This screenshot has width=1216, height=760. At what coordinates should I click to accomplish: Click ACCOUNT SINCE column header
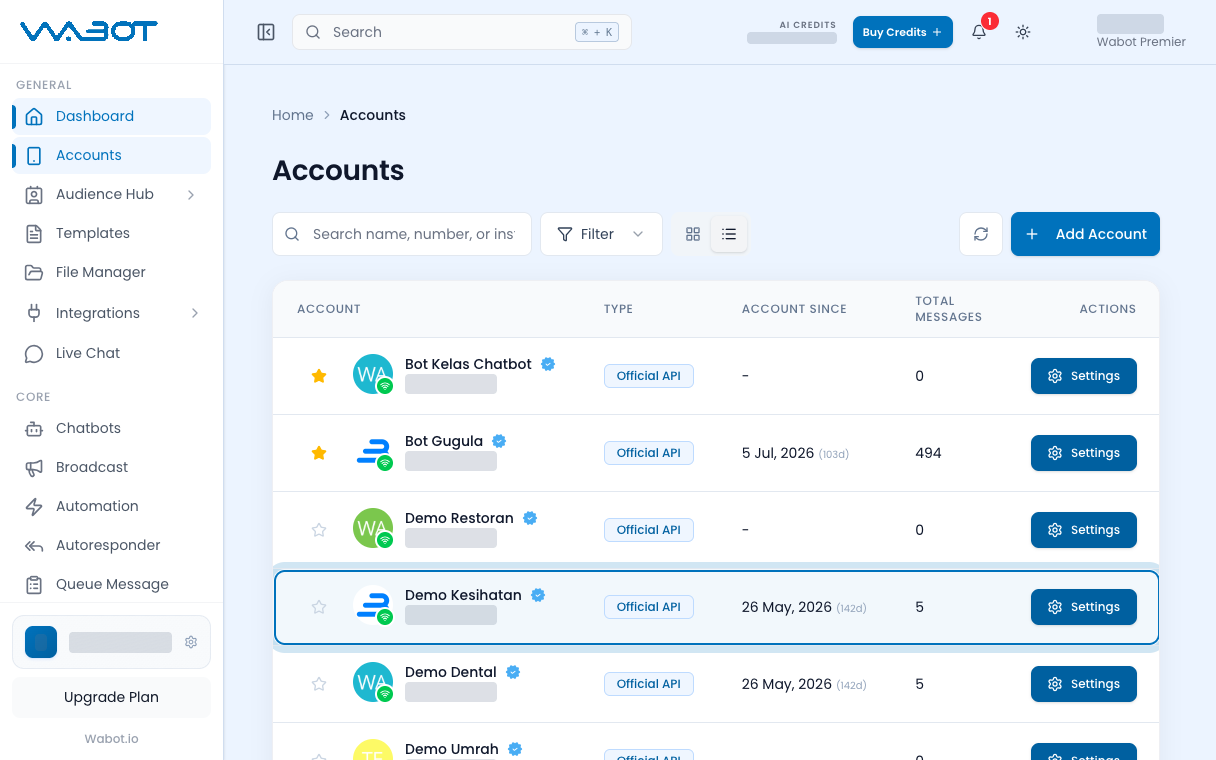pos(794,309)
